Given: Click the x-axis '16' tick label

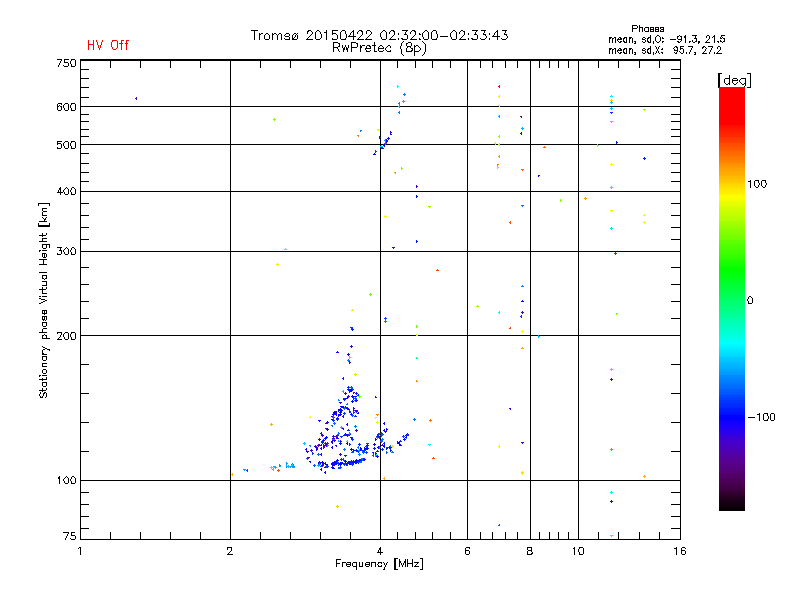Looking at the screenshot, I should 680,551.
